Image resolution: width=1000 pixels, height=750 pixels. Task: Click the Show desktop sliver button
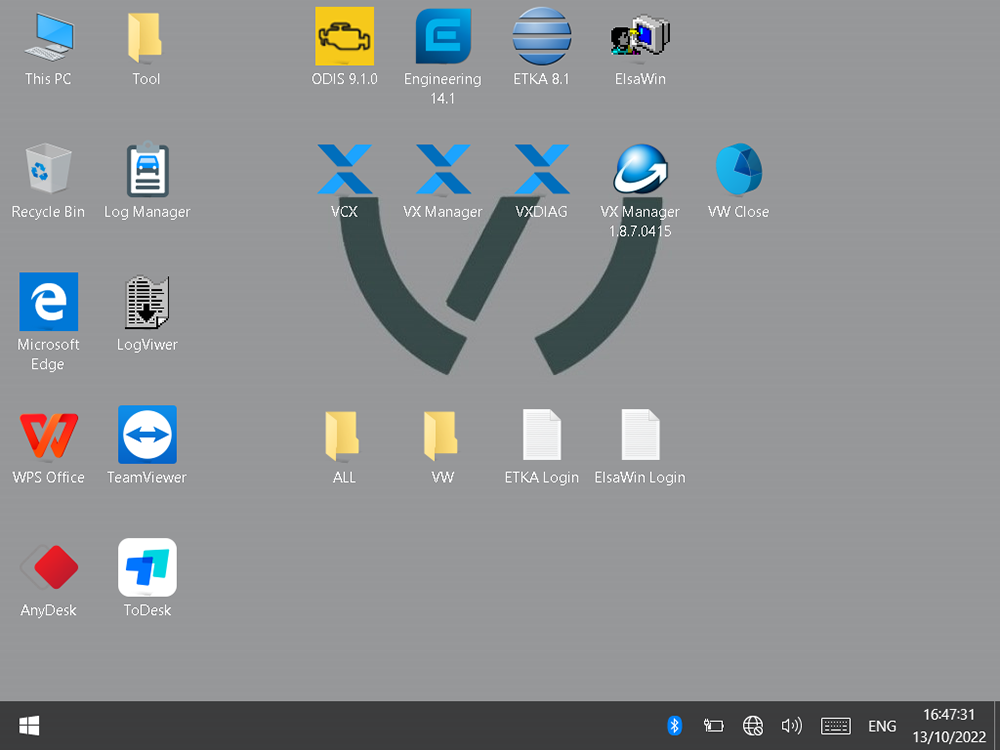point(997,726)
